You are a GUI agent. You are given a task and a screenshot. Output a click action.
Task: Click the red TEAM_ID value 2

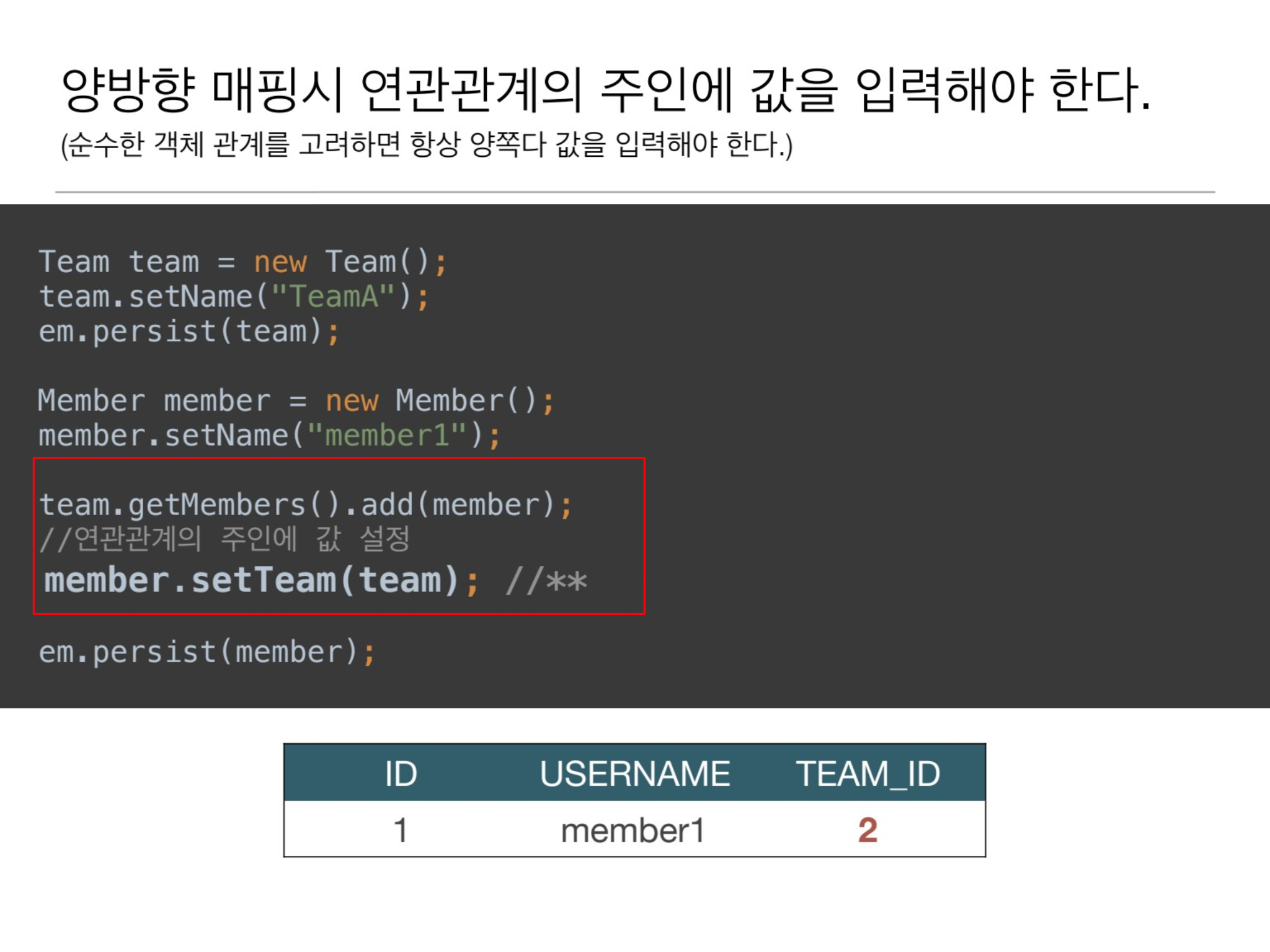(868, 830)
